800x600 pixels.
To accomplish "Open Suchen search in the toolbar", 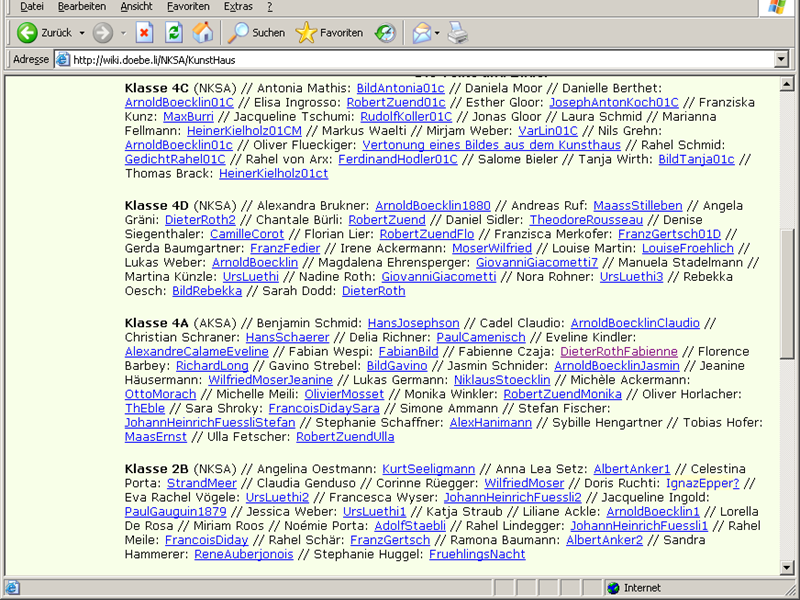I will coord(257,33).
